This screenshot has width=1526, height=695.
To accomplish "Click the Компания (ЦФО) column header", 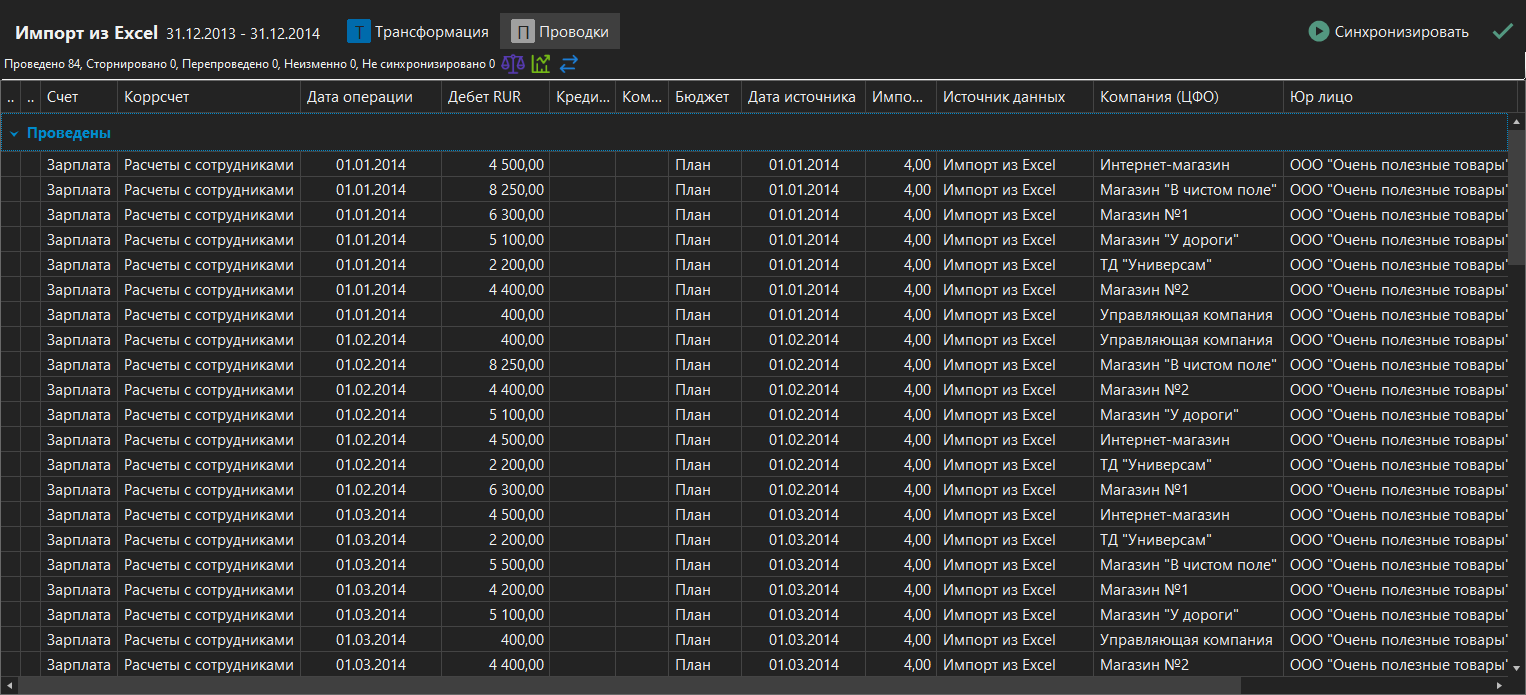I will pos(1187,97).
